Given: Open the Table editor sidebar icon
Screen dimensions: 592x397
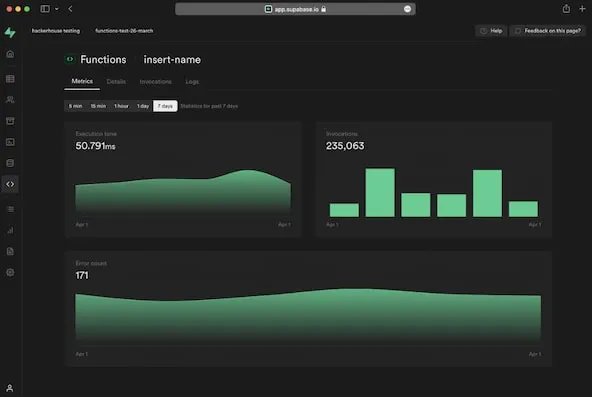Looking at the screenshot, I should [10, 78].
